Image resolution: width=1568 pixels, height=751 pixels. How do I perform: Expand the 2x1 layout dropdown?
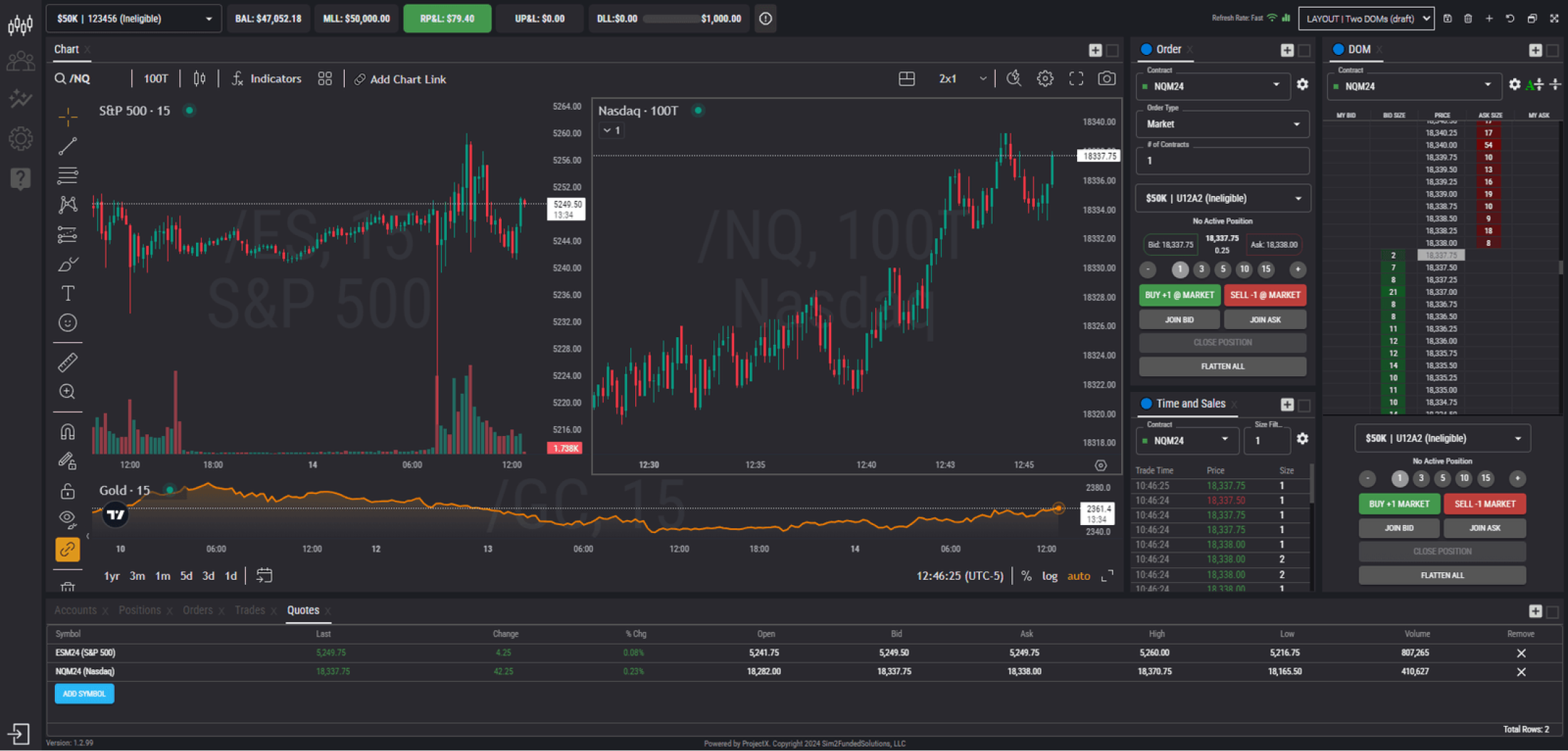963,79
